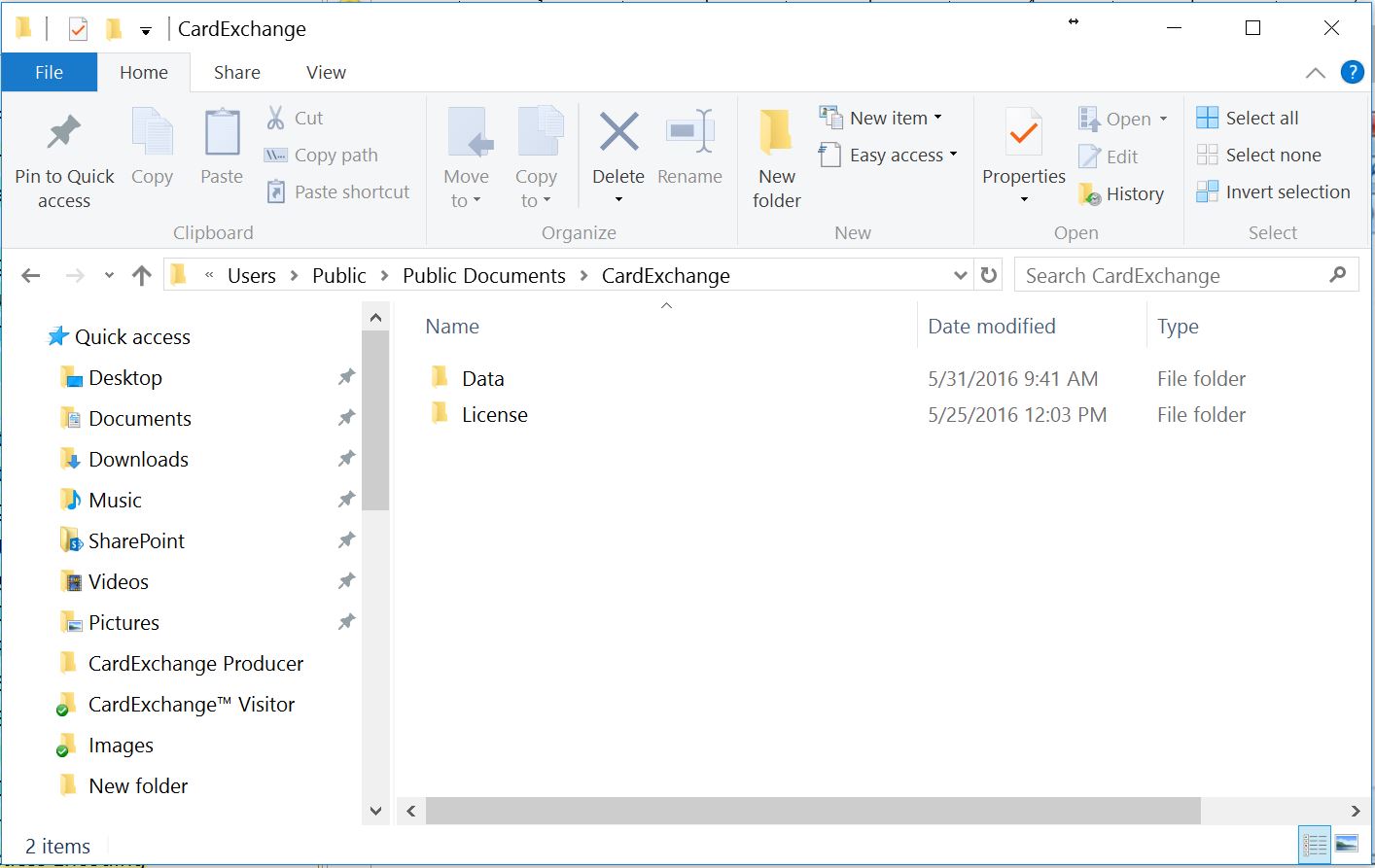Go back with the left arrow
Image resolution: width=1375 pixels, height=868 pixels.
click(x=31, y=276)
